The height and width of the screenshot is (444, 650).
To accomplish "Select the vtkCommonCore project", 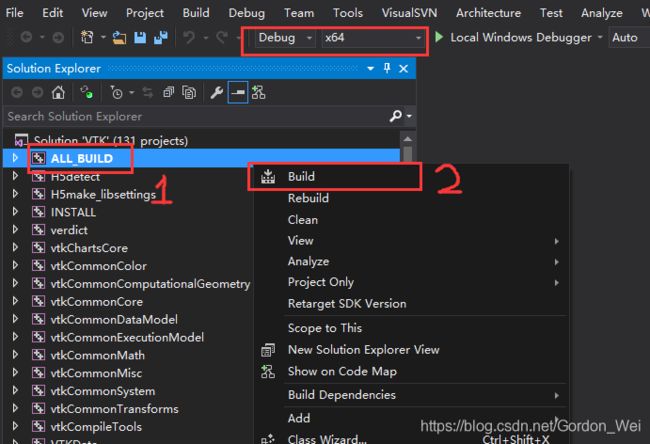I will tap(96, 301).
